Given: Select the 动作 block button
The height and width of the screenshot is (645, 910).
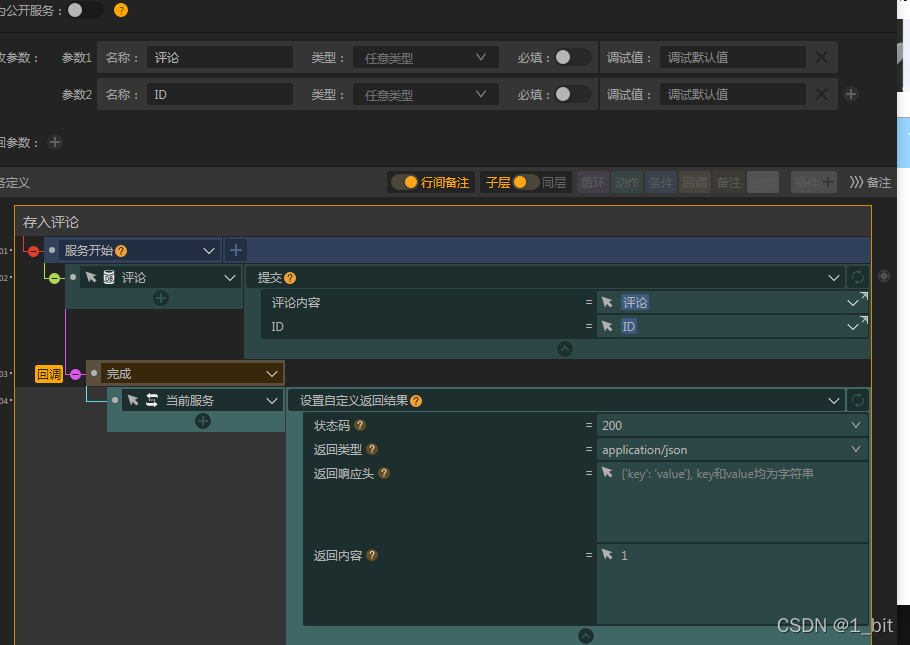Looking at the screenshot, I should point(627,182).
